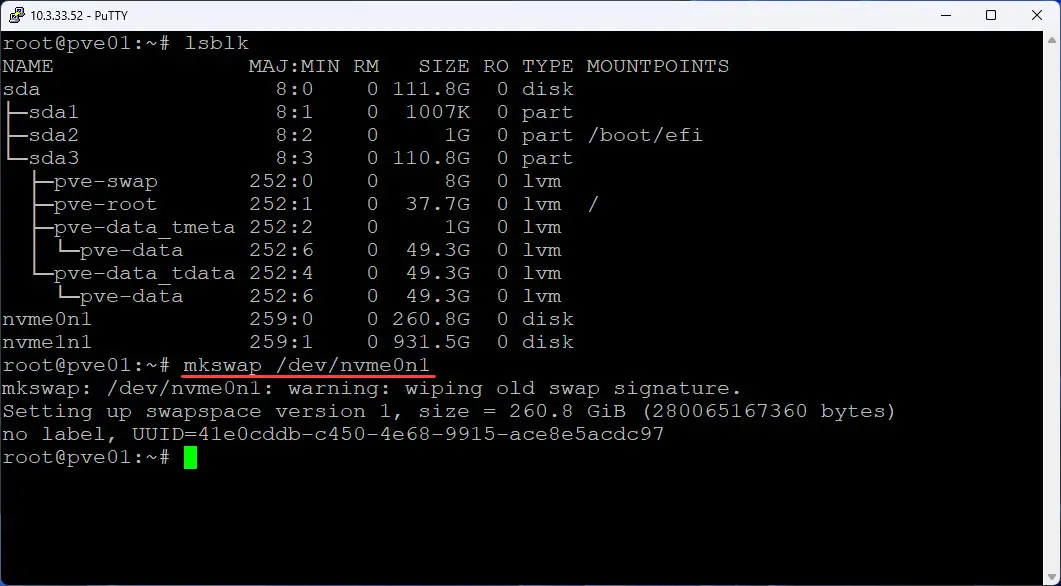Click the underlined mkswap /dev/nvme0n1 command

306,364
